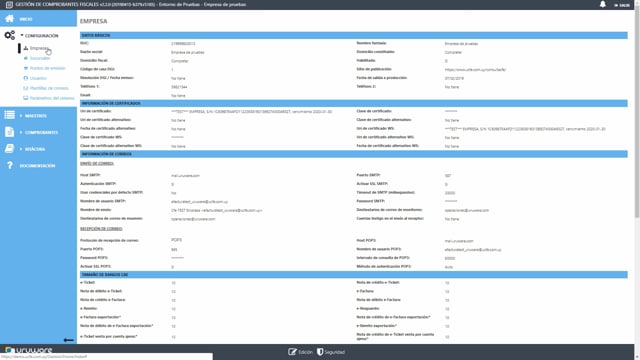Screen dimensions: 640x360
Task: Open Usuarios in the sidebar
Action: point(38,78)
